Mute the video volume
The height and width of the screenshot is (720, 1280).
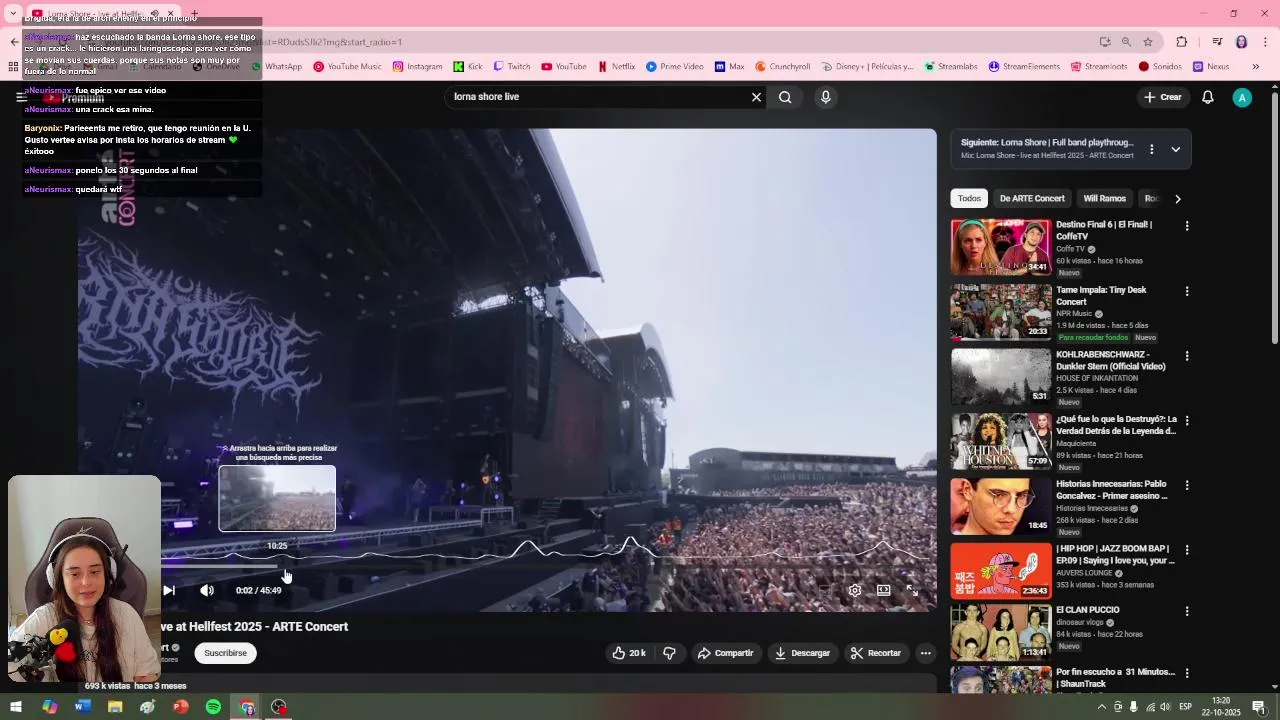(207, 590)
